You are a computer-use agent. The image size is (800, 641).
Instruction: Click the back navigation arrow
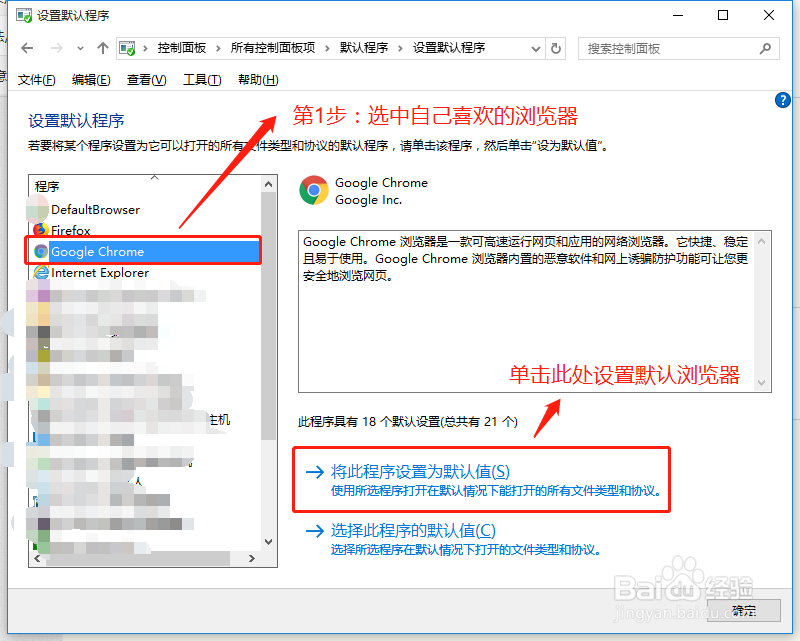(27, 48)
